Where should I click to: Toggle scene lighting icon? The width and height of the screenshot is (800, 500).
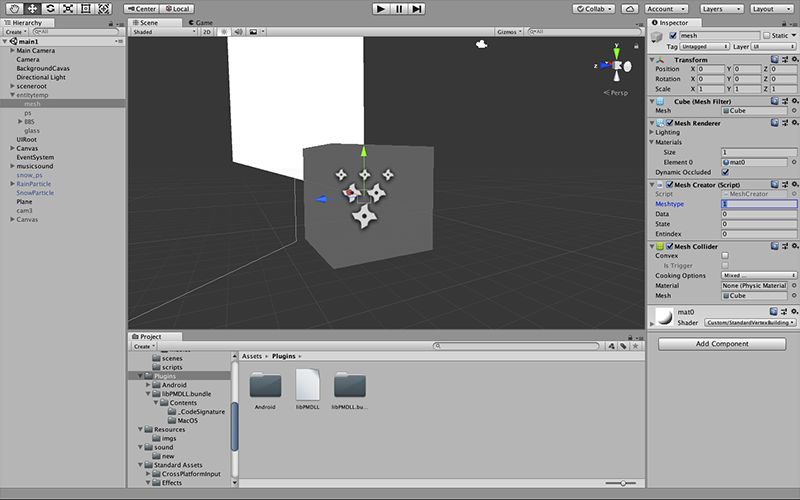223,32
